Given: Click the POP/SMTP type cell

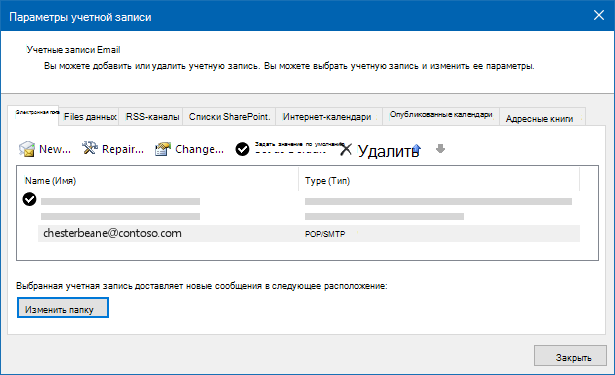Looking at the screenshot, I should click(x=325, y=234).
